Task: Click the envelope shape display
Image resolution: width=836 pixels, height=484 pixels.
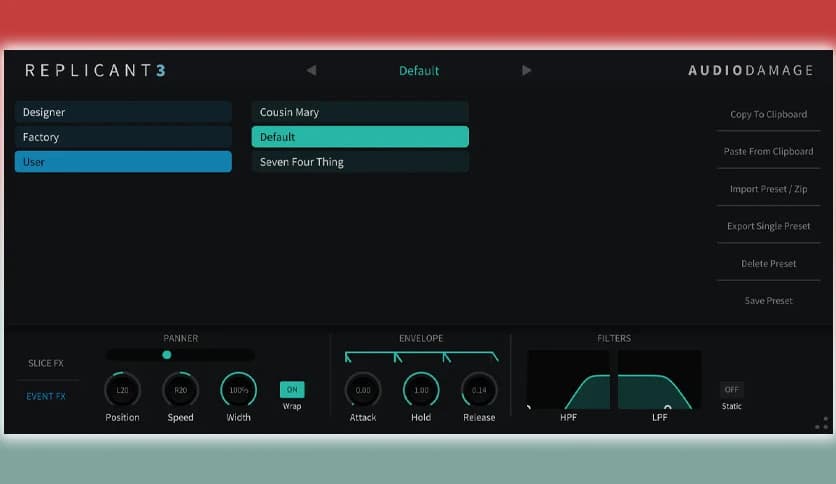Action: coord(421,357)
